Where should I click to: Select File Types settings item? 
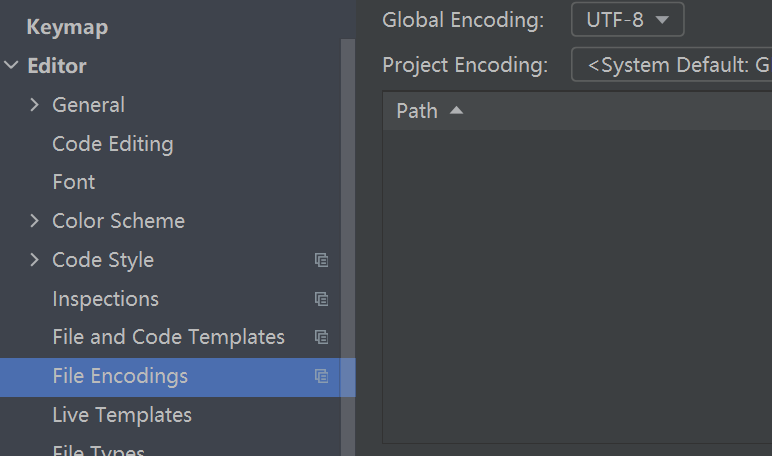click(x=98, y=450)
